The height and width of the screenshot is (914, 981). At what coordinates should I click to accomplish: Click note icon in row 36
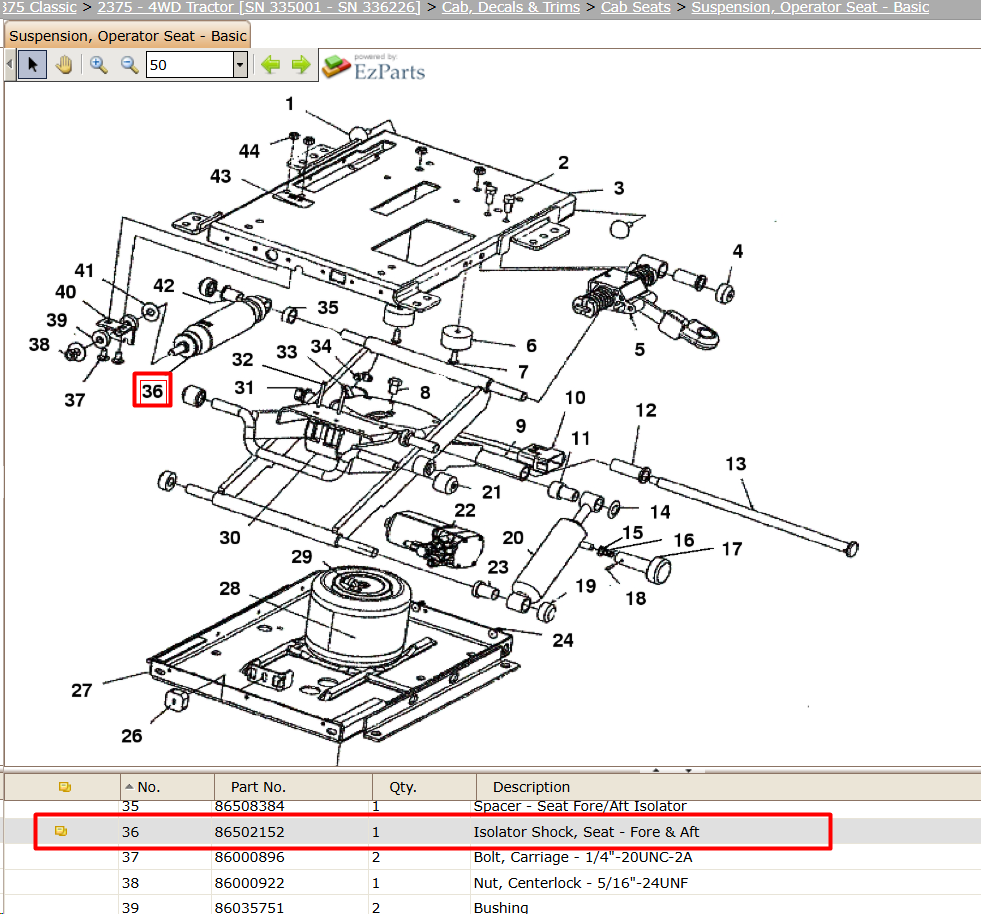61,831
